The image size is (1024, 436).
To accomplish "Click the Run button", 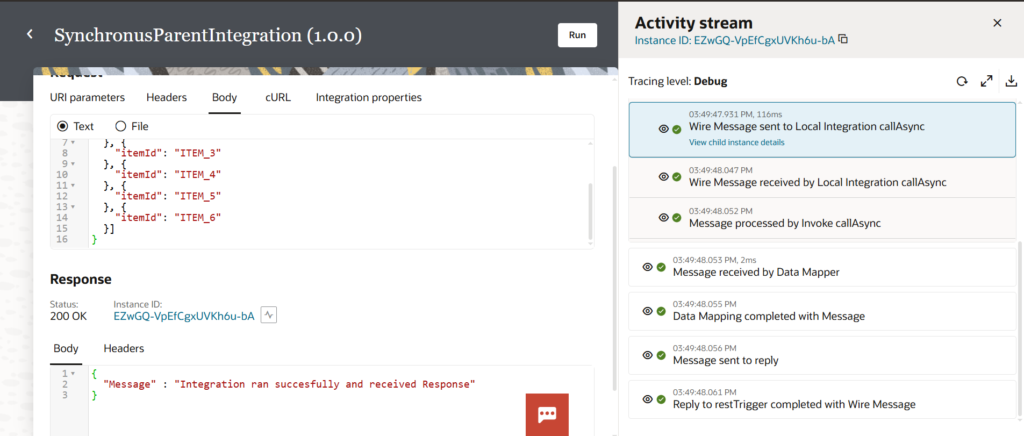I will click(577, 35).
